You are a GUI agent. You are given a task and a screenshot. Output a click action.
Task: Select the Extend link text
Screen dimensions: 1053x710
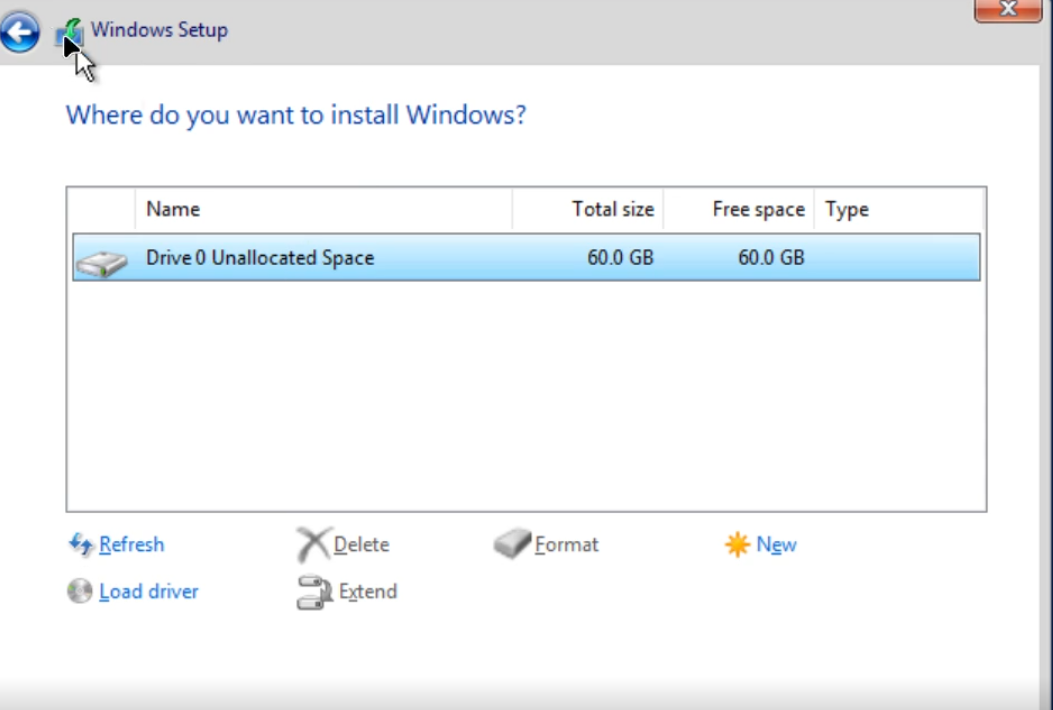click(368, 592)
